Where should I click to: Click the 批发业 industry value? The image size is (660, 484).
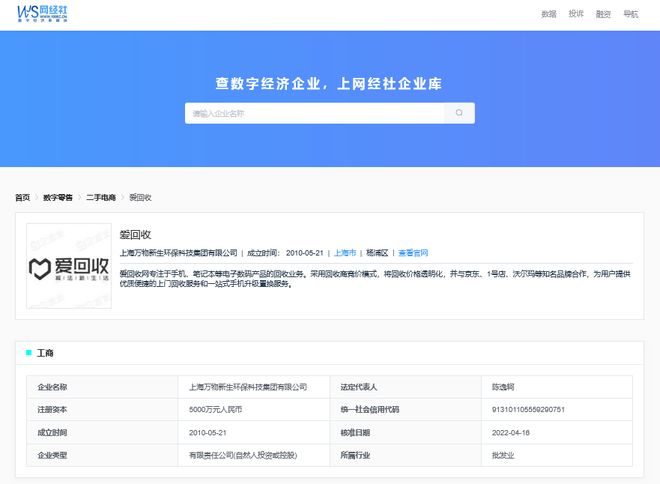(x=503, y=457)
